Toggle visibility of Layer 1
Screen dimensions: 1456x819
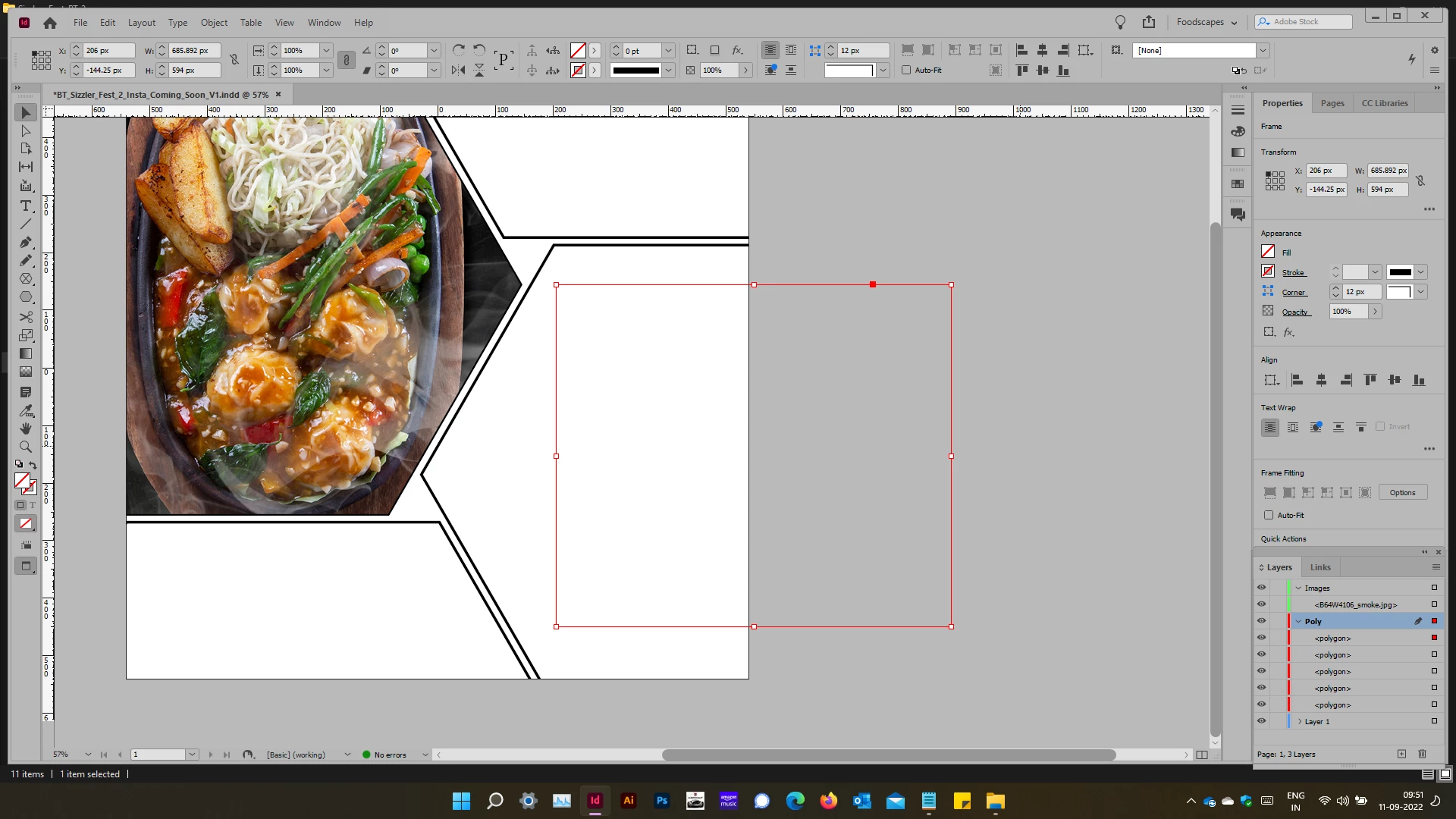coord(1261,722)
